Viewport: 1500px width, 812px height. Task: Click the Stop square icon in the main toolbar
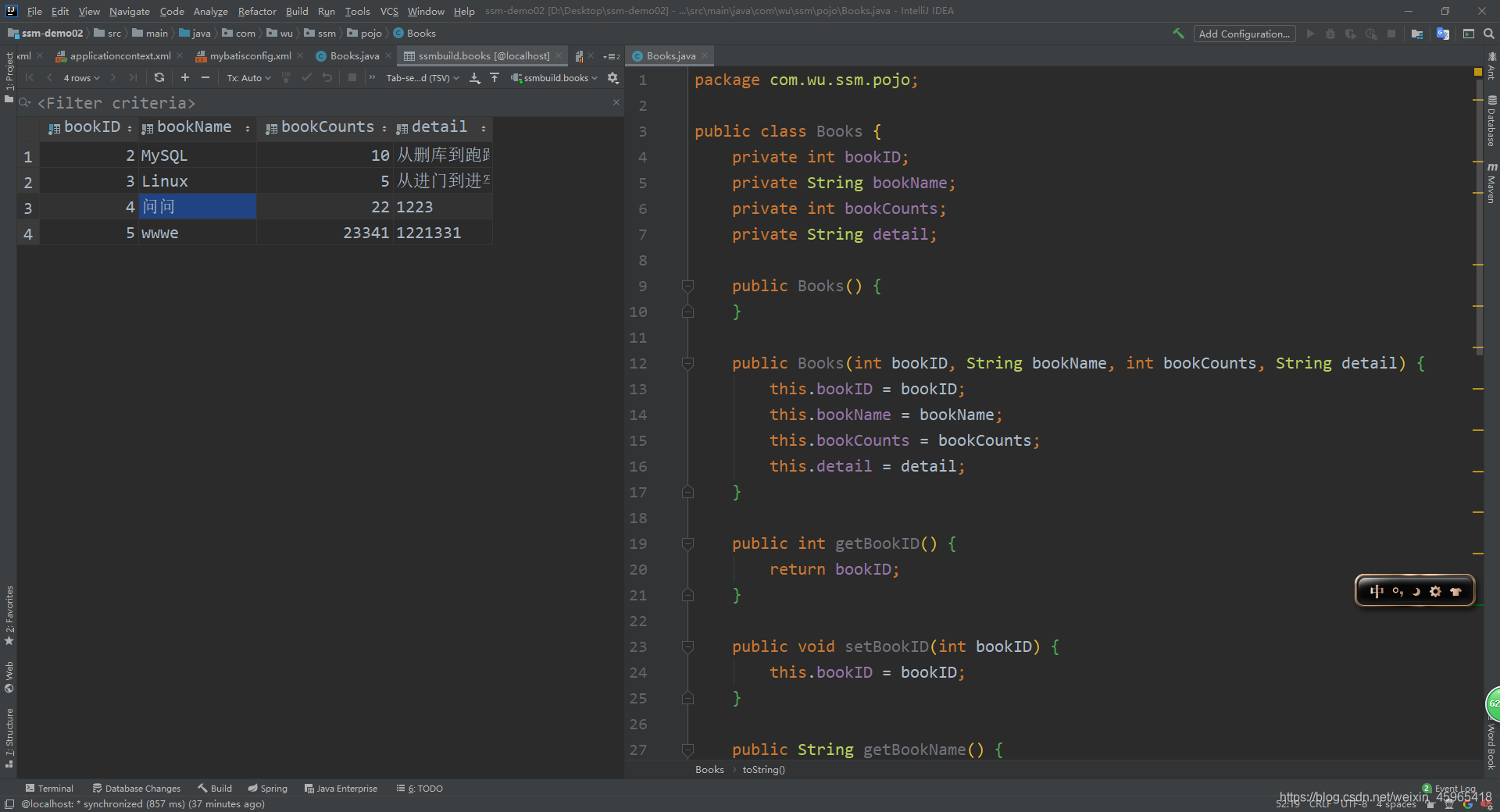pos(1391,34)
